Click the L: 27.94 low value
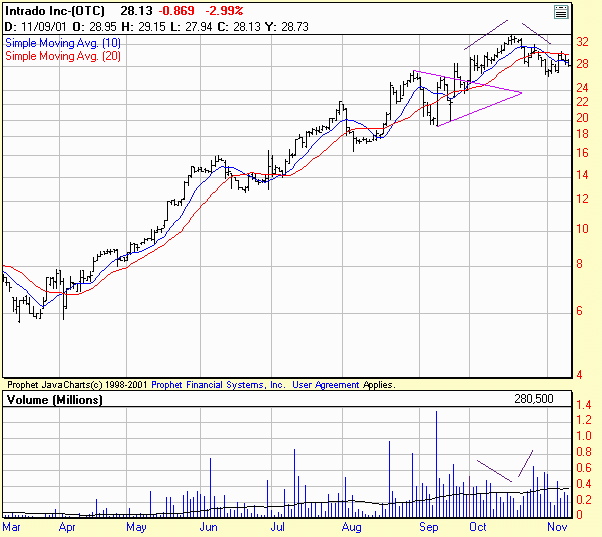Screen dimensions: 602x537 pyautogui.click(x=191, y=27)
